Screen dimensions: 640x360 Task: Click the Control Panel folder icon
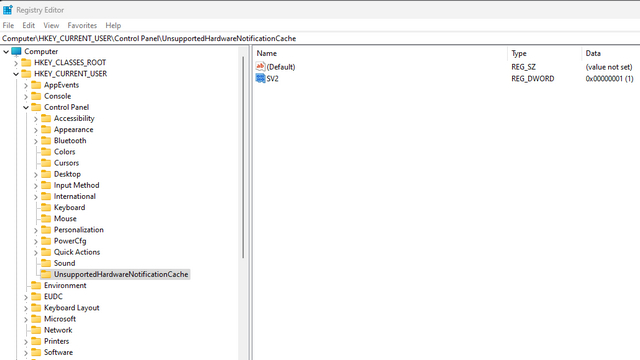tap(36, 107)
